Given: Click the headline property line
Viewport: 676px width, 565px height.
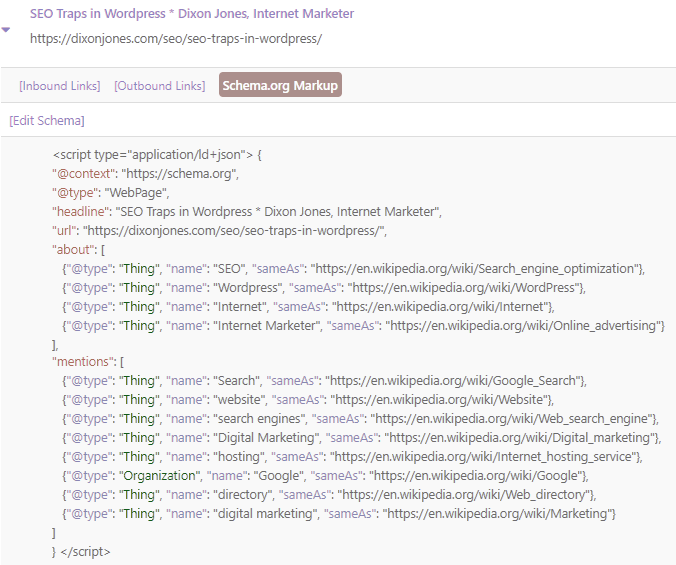Looking at the screenshot, I should click(x=247, y=212).
